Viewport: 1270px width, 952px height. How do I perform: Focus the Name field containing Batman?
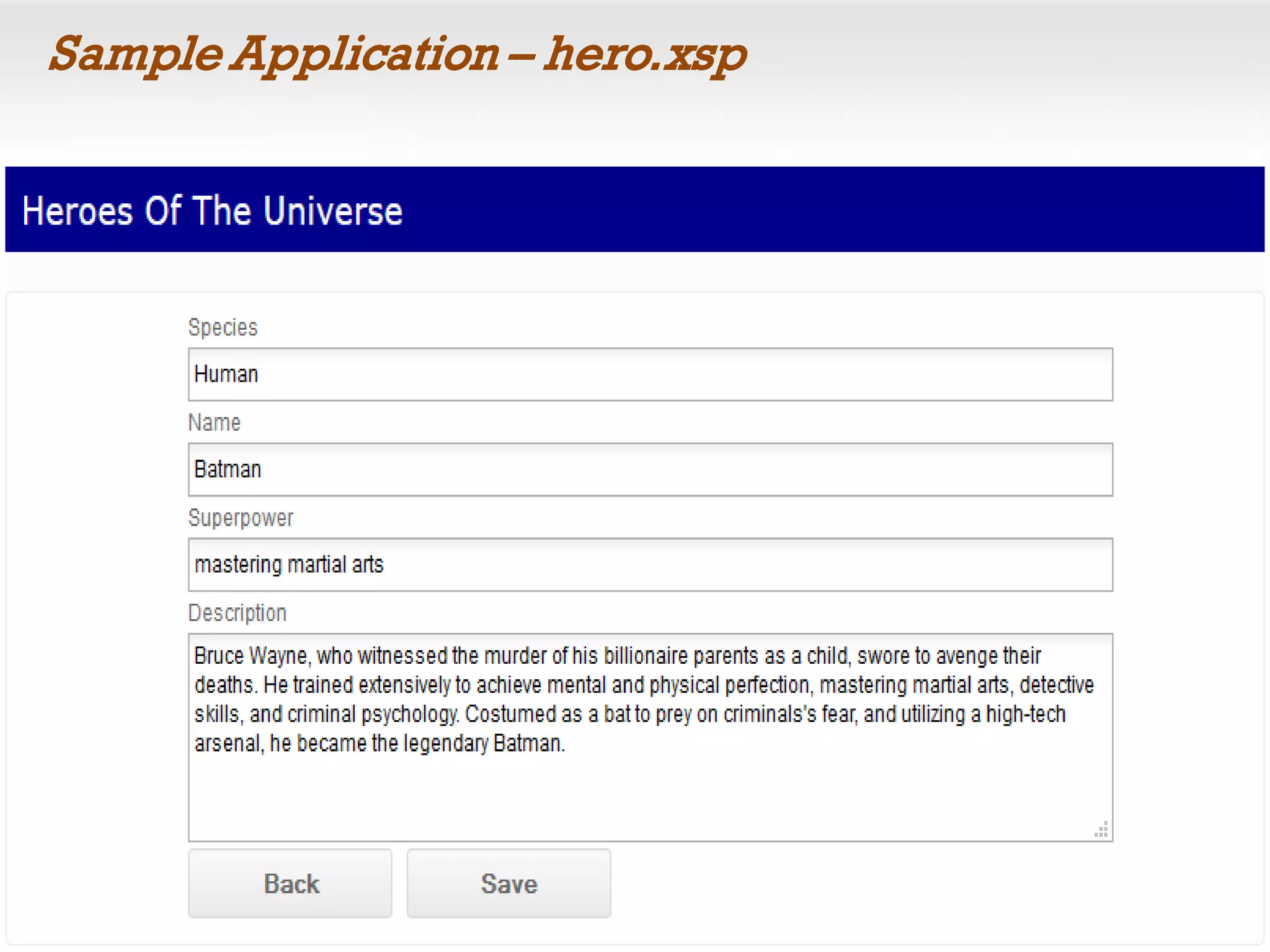pos(650,469)
